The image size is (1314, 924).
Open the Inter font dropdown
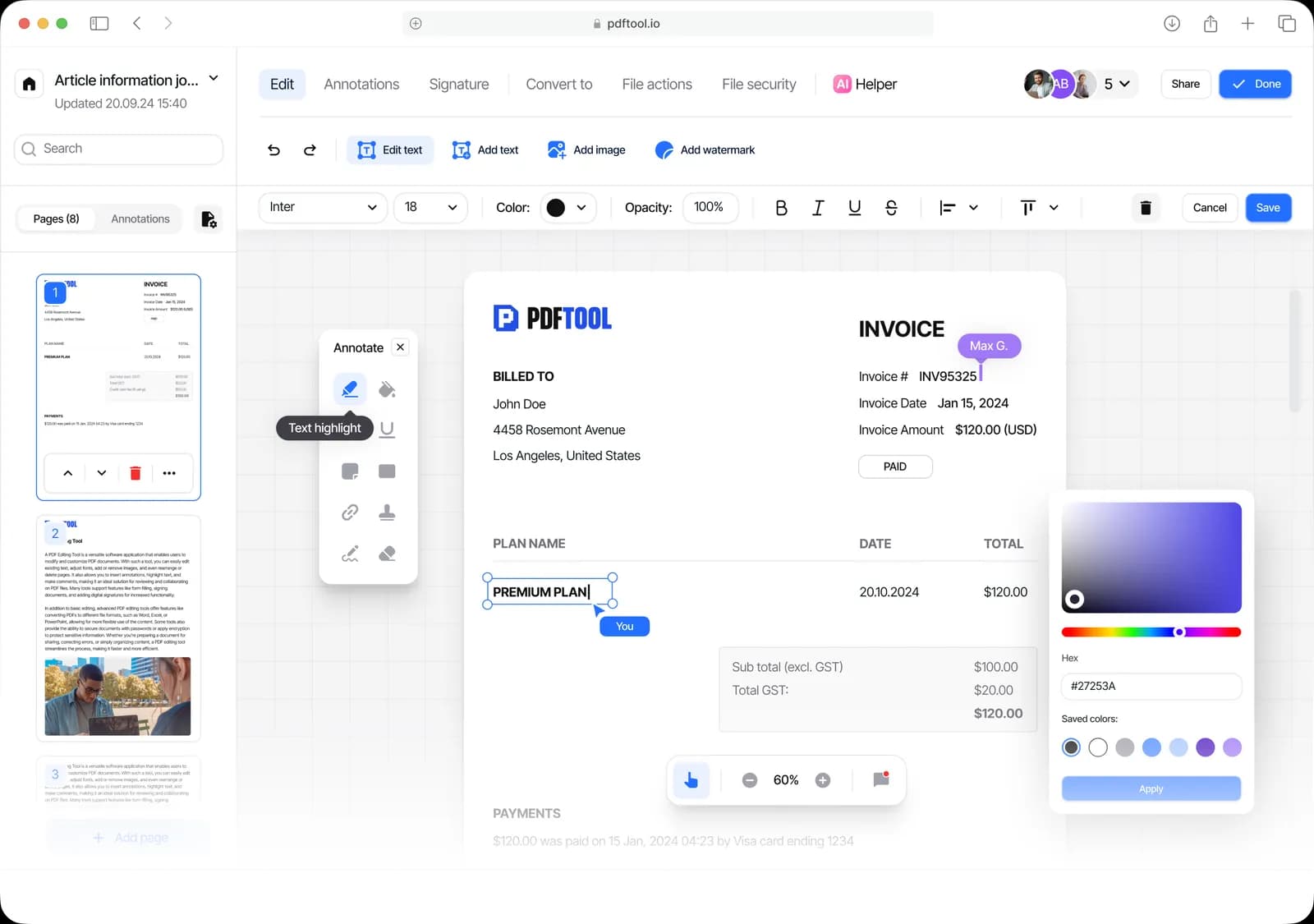[323, 208]
